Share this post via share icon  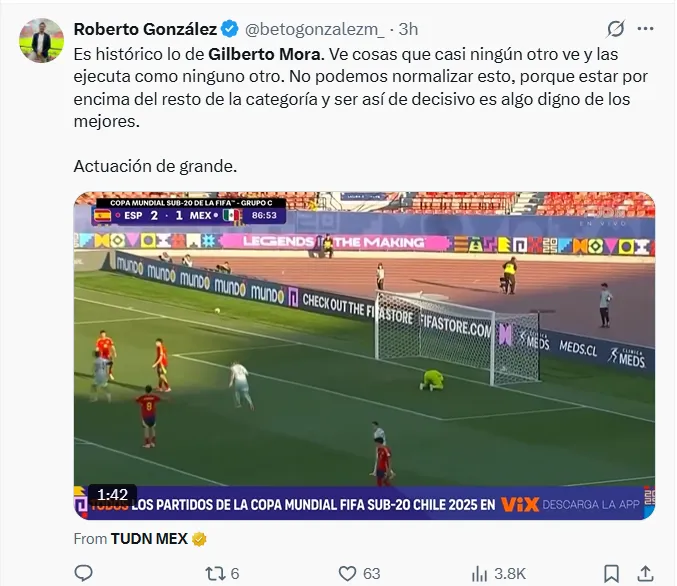(x=645, y=573)
